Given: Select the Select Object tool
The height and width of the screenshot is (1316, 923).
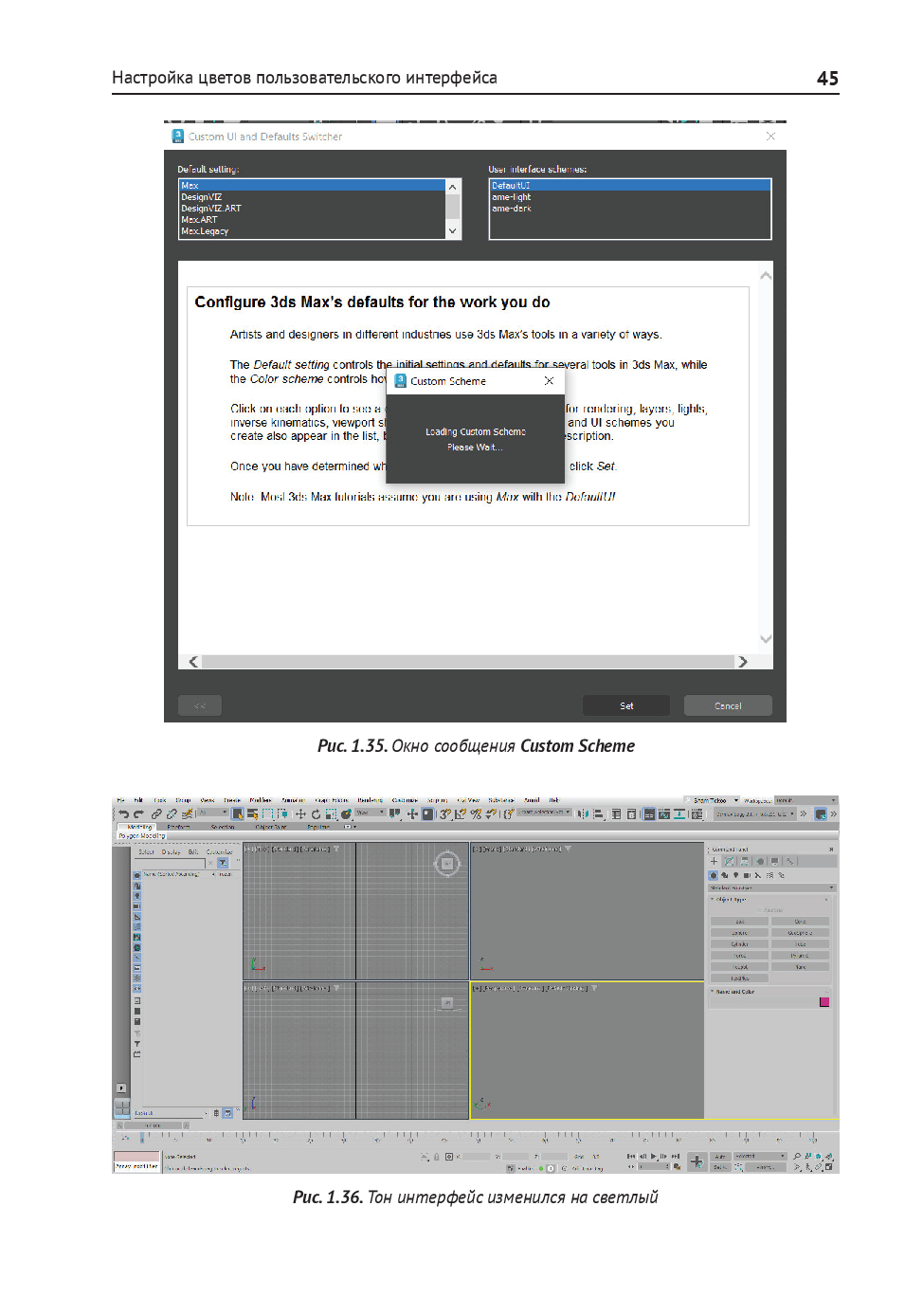Looking at the screenshot, I should point(238,814).
